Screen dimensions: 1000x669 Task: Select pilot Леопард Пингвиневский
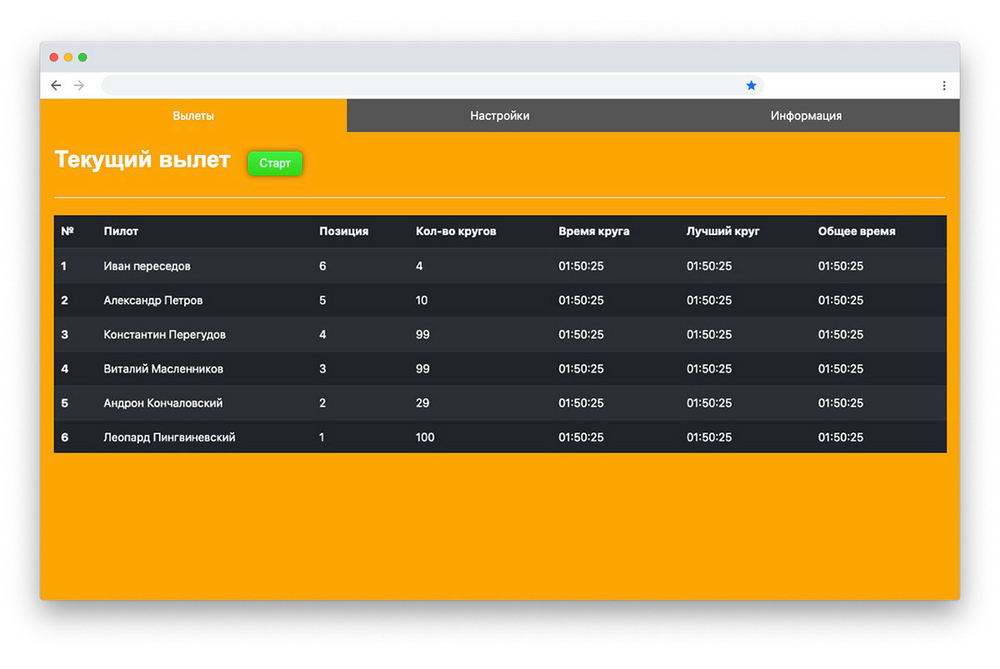[170, 437]
